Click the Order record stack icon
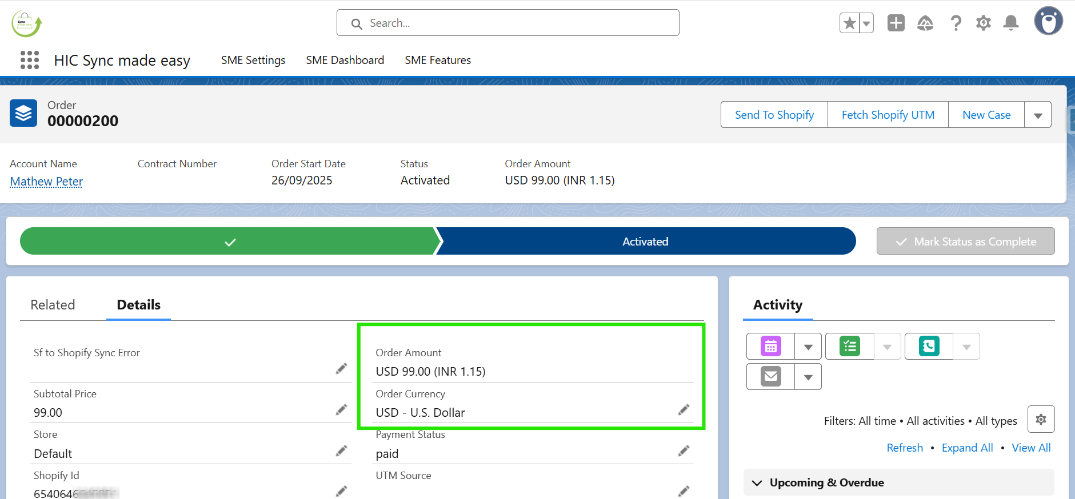Image resolution: width=1075 pixels, height=499 pixels. click(x=23, y=113)
